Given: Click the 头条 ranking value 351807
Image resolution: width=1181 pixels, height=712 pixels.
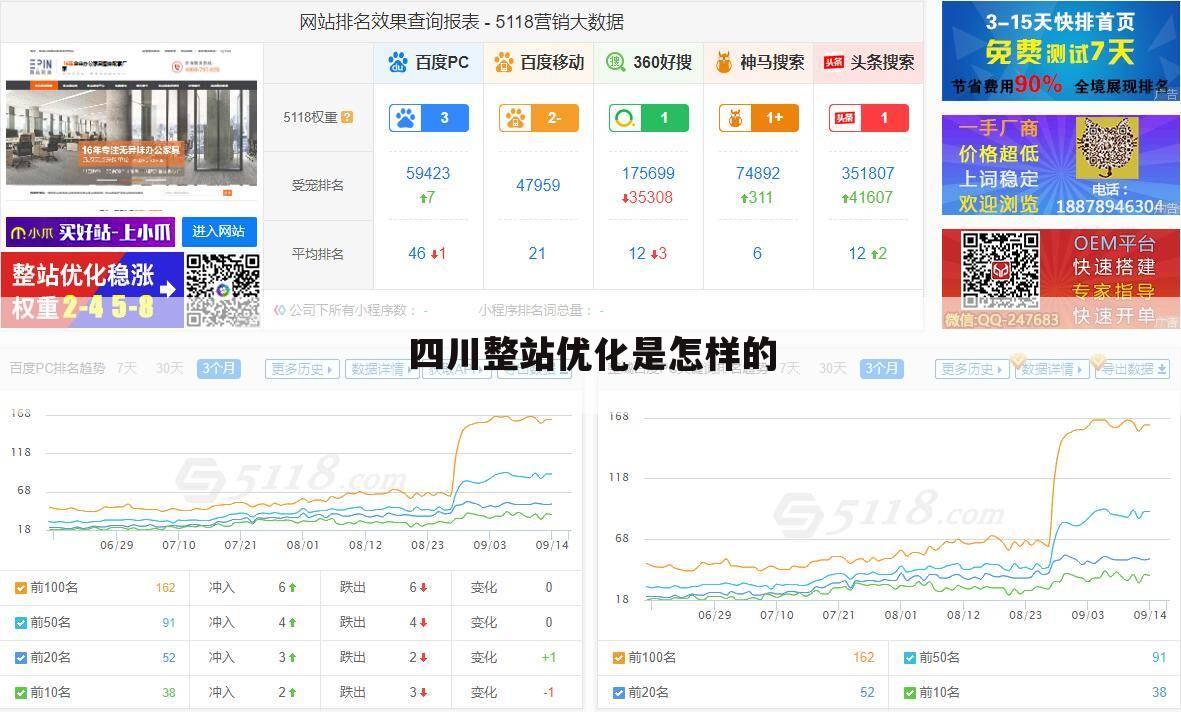Looking at the screenshot, I should coord(868,173).
